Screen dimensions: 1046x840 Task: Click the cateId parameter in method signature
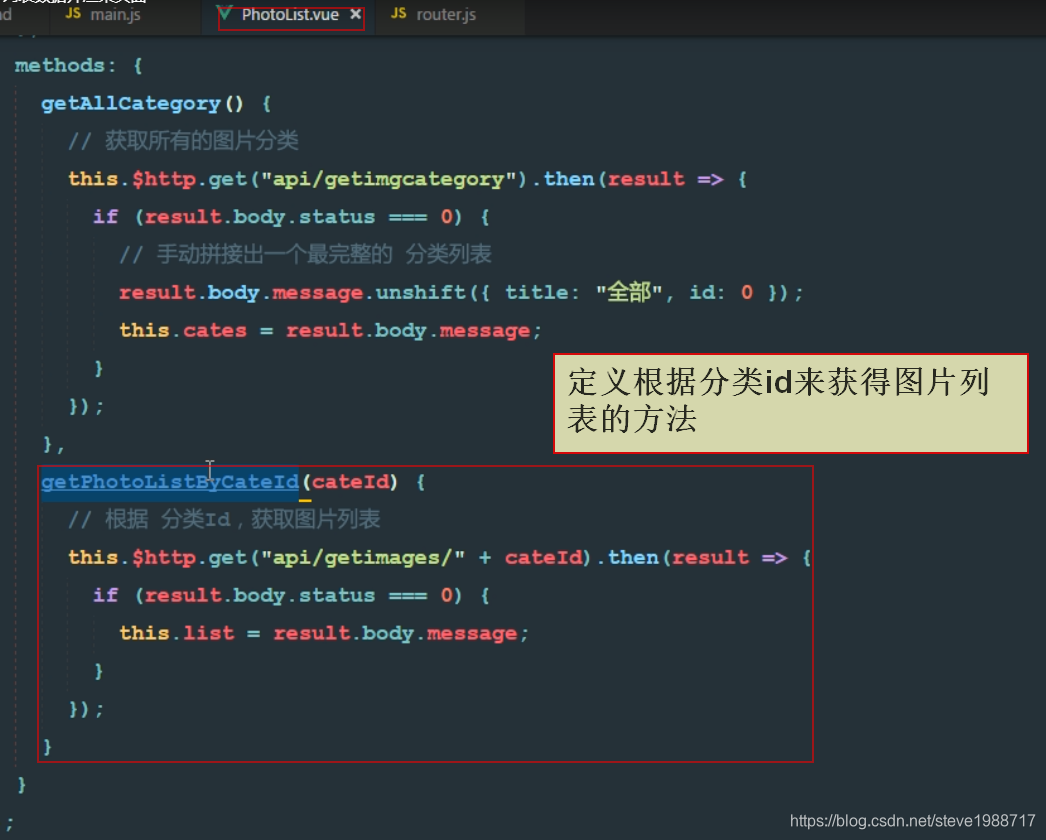click(350, 482)
